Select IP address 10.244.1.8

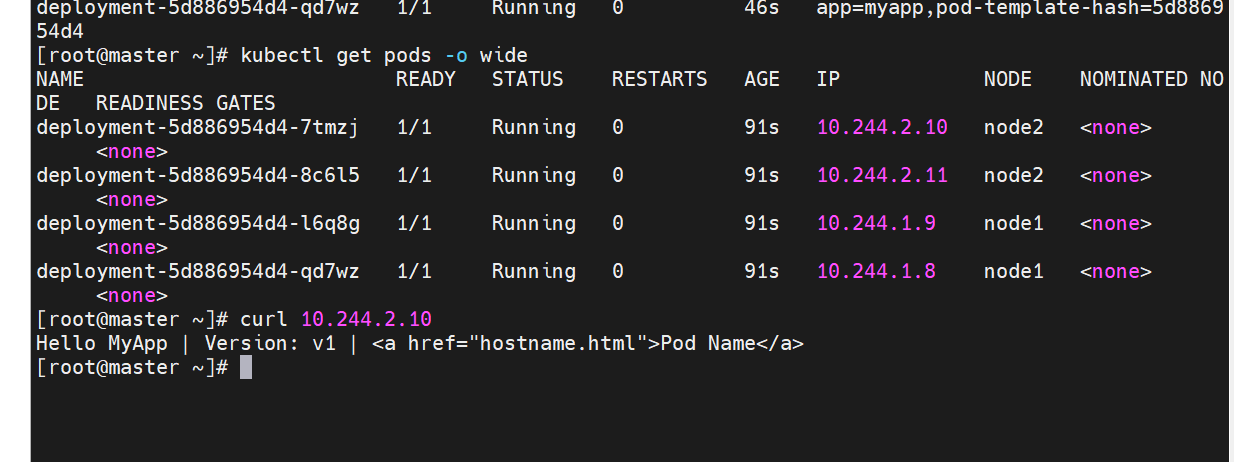876,271
